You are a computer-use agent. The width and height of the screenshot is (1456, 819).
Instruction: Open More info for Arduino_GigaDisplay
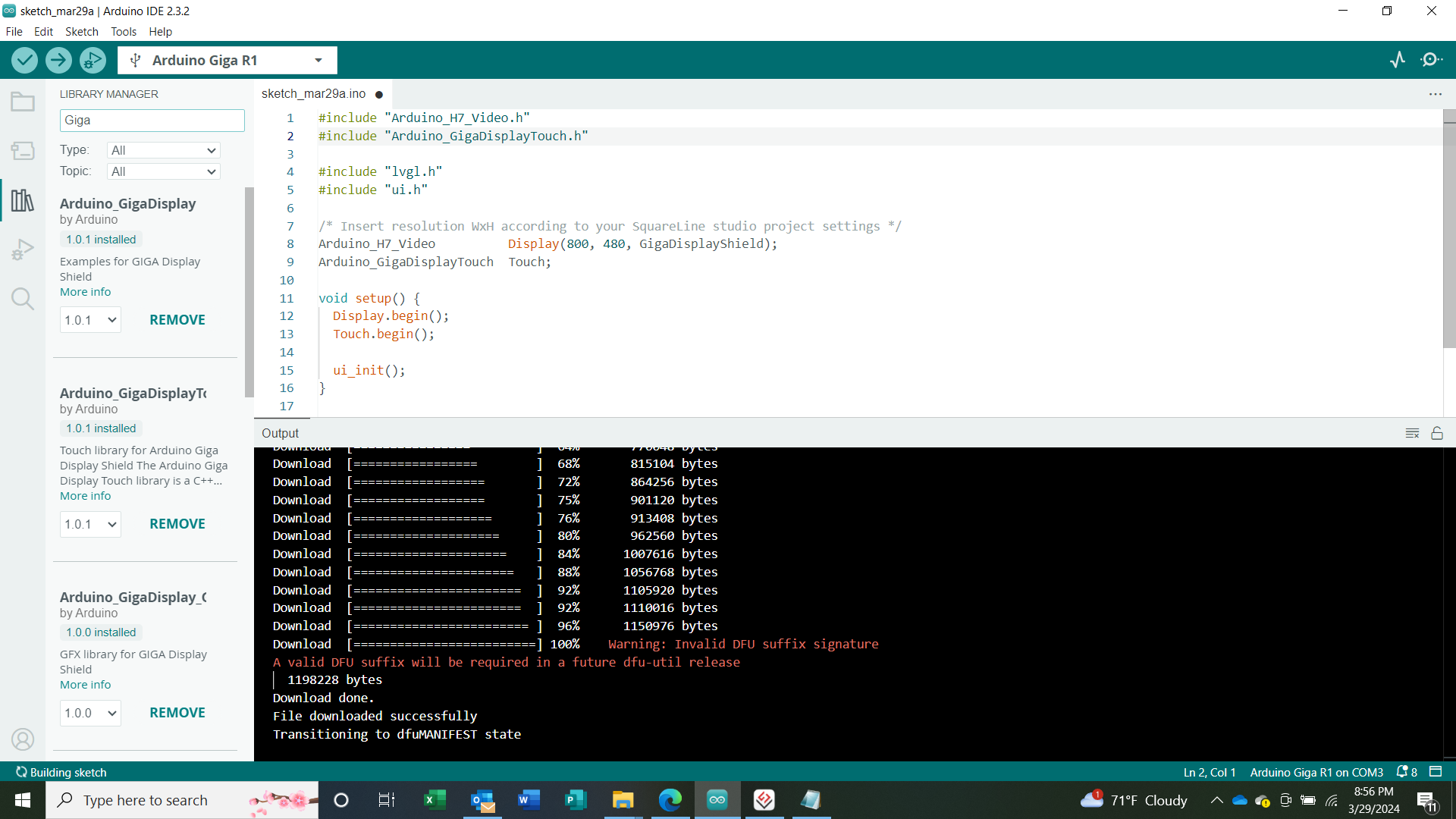click(x=85, y=292)
